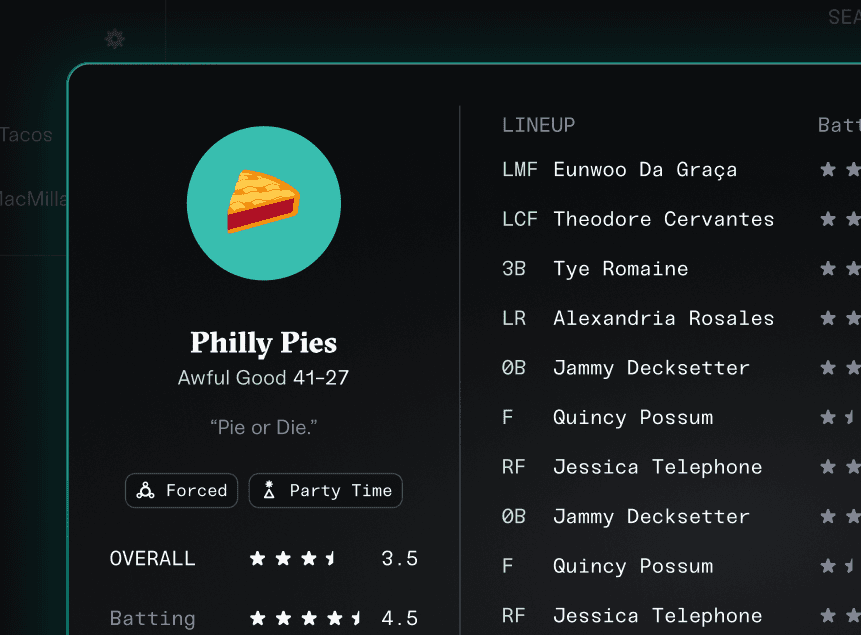861x635 pixels.
Task: View Alexandria Rosales's player details
Action: pyautogui.click(x=663, y=318)
